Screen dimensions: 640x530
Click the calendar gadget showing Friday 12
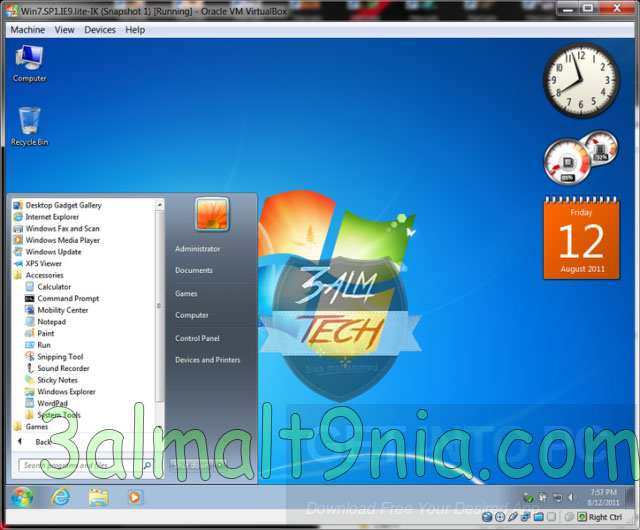(581, 238)
